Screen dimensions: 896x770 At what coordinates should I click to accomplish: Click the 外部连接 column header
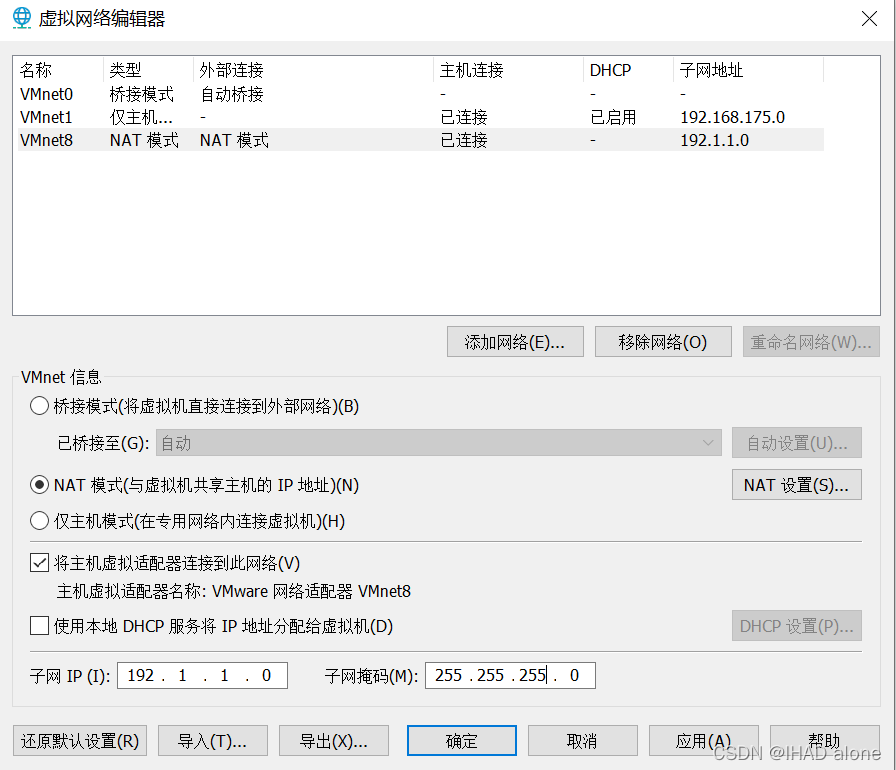pyautogui.click(x=314, y=70)
